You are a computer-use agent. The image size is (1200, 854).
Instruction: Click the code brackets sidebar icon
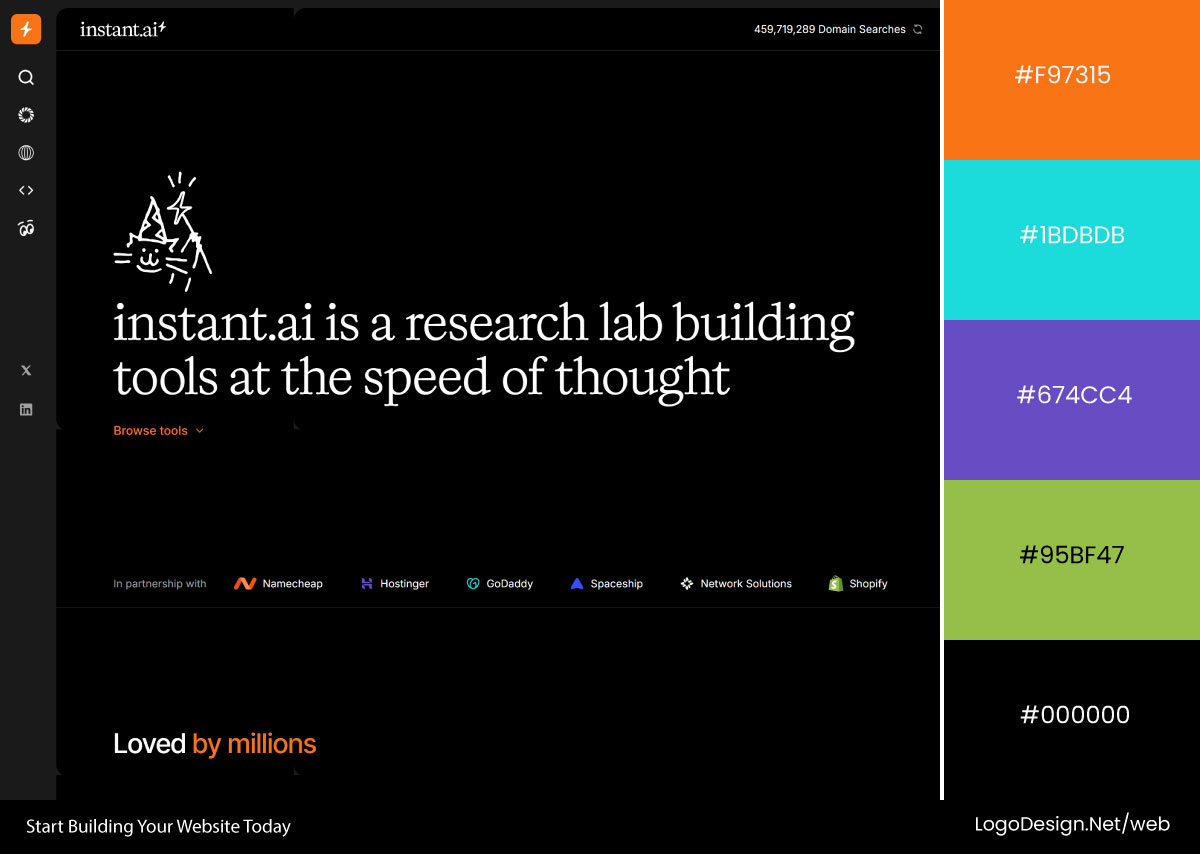point(26,190)
